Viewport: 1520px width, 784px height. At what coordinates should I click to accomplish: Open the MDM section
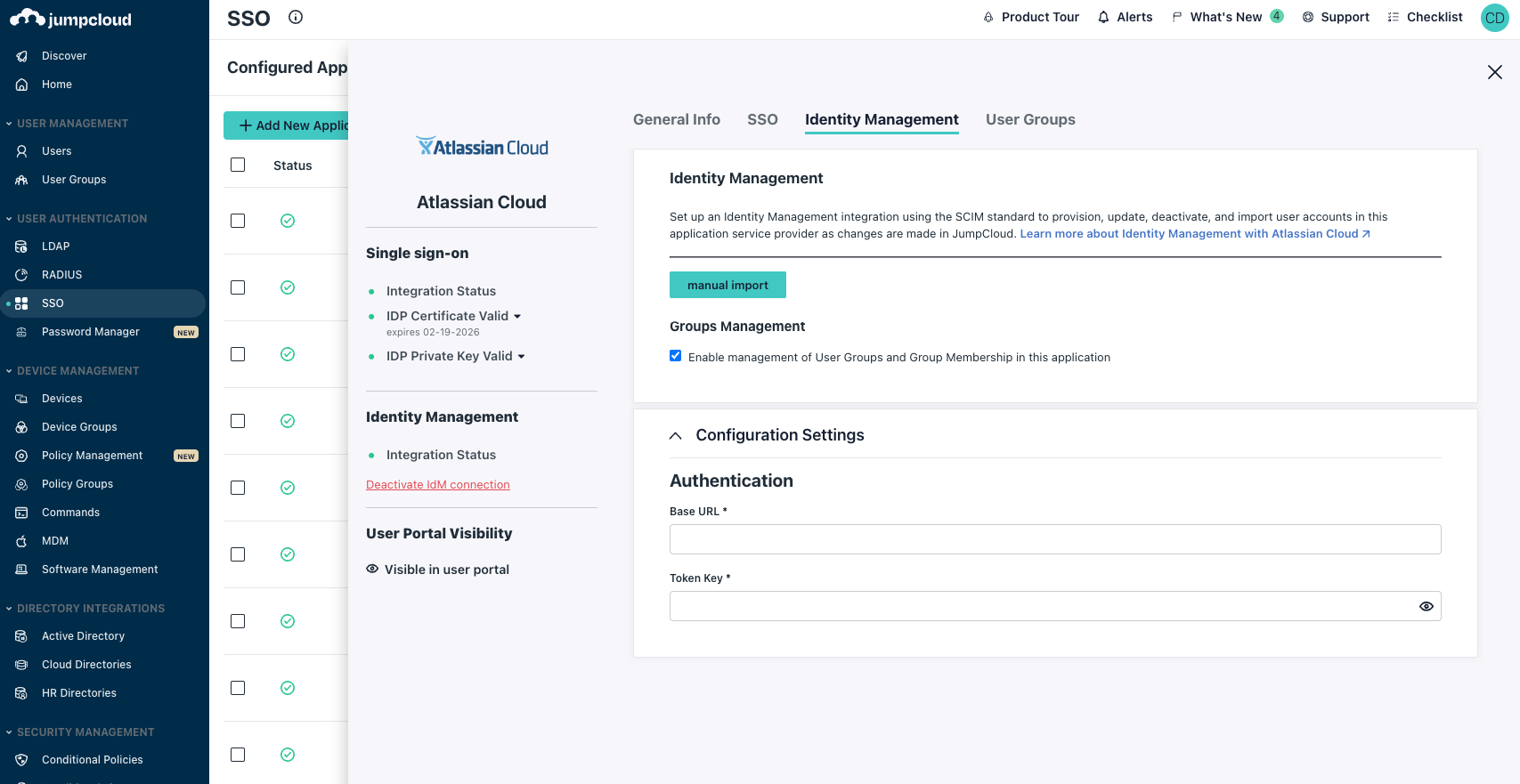tap(55, 541)
